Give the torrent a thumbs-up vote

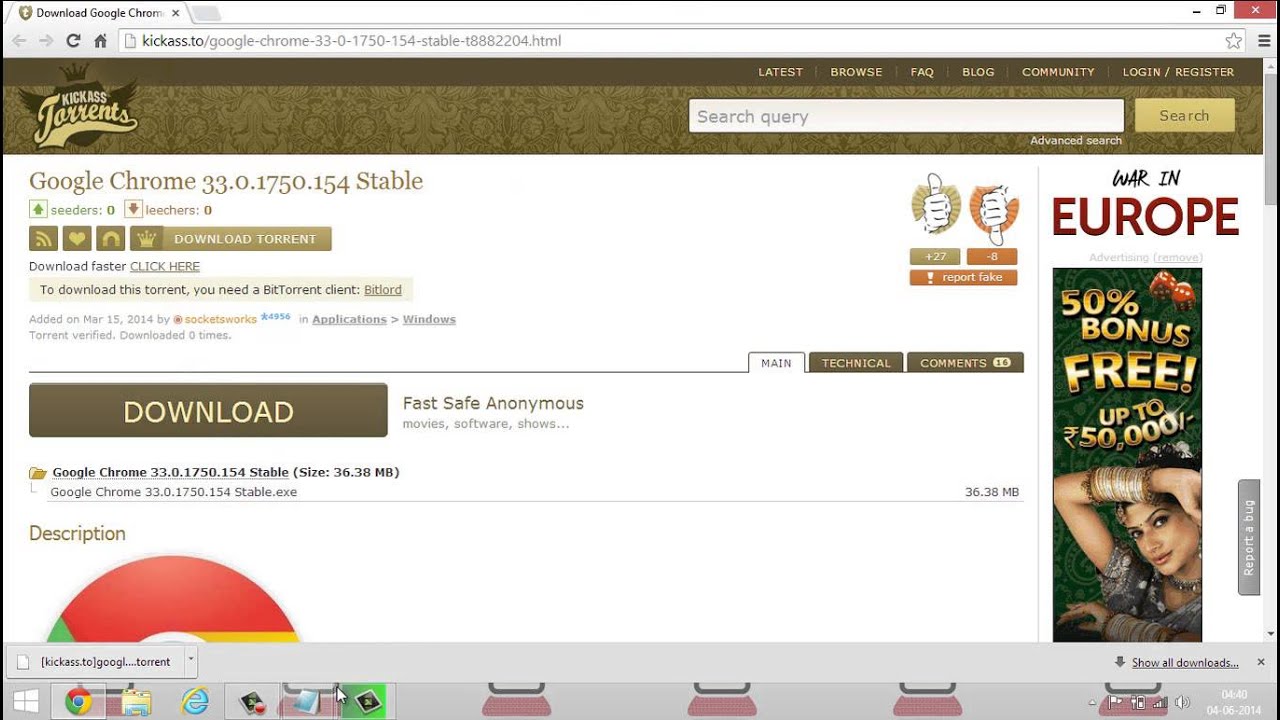pyautogui.click(x=936, y=206)
